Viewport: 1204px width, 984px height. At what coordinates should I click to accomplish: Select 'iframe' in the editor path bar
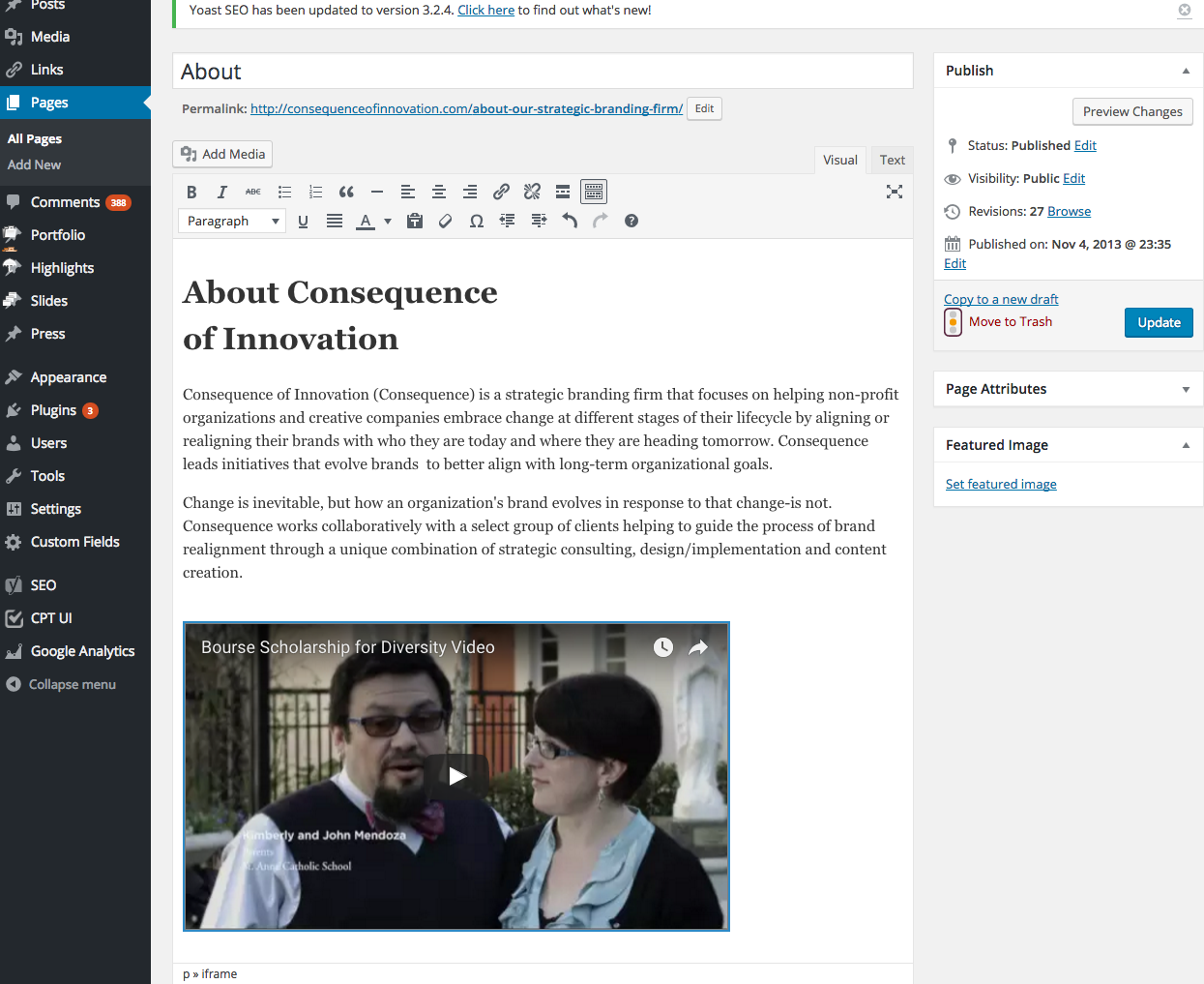(x=219, y=974)
